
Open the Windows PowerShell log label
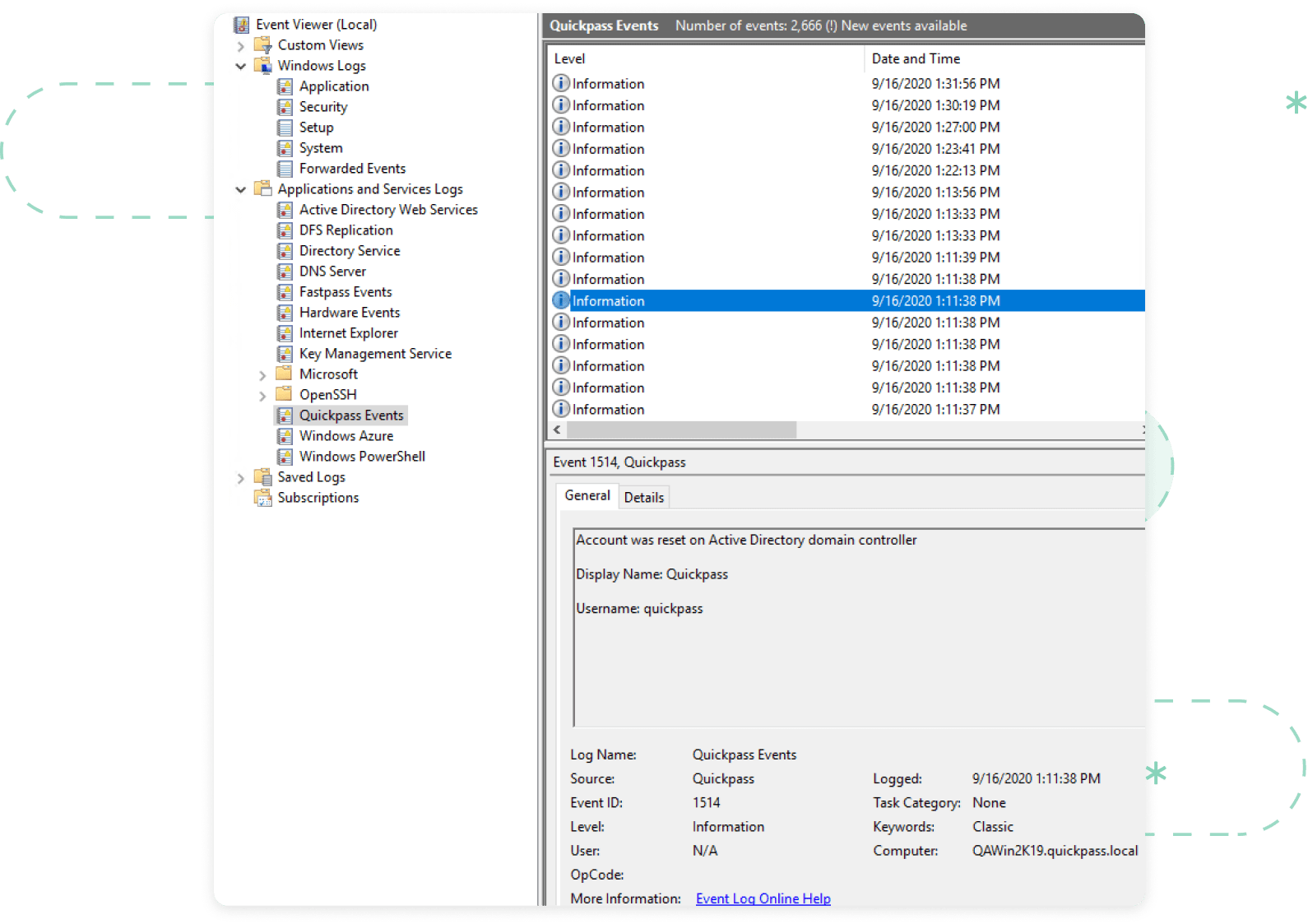[362, 457]
